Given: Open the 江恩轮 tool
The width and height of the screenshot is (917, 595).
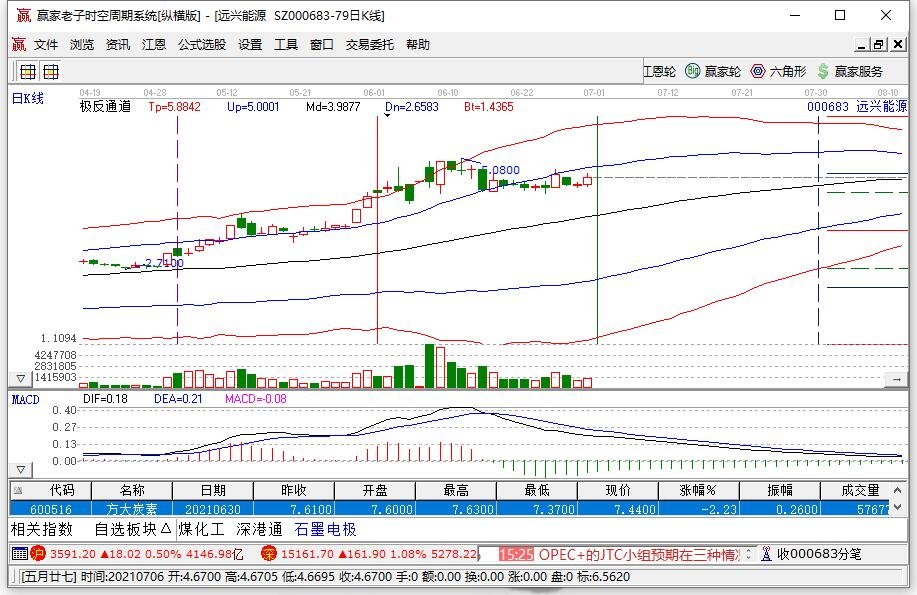Looking at the screenshot, I should pos(659,71).
